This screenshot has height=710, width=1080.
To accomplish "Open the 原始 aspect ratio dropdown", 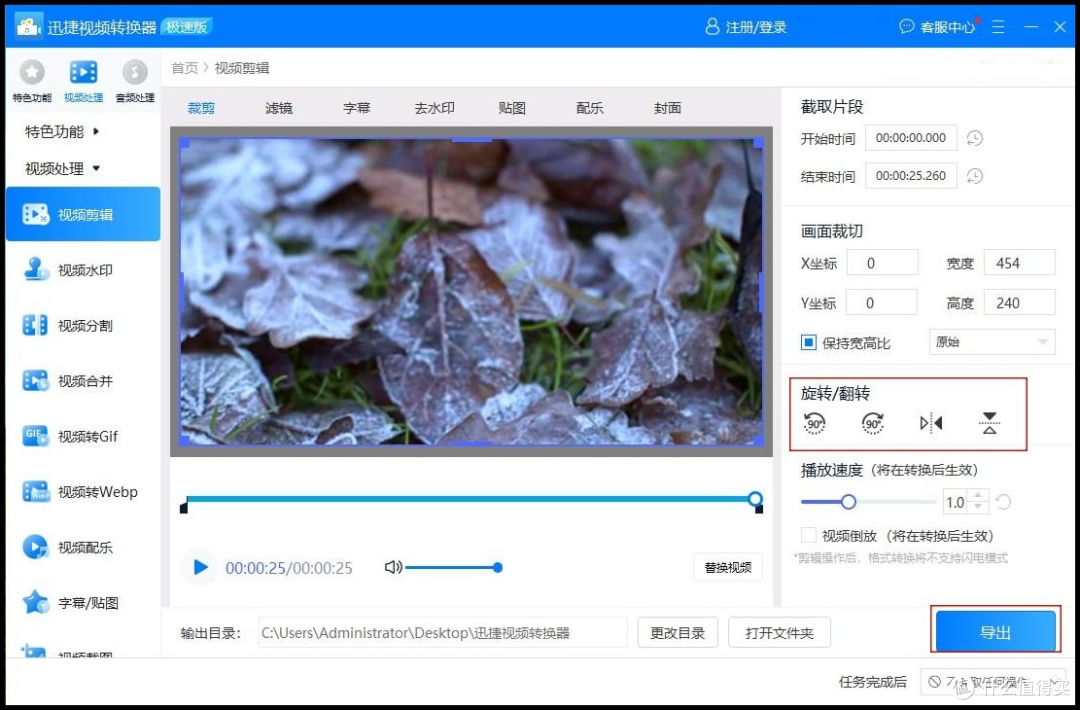I will [992, 342].
